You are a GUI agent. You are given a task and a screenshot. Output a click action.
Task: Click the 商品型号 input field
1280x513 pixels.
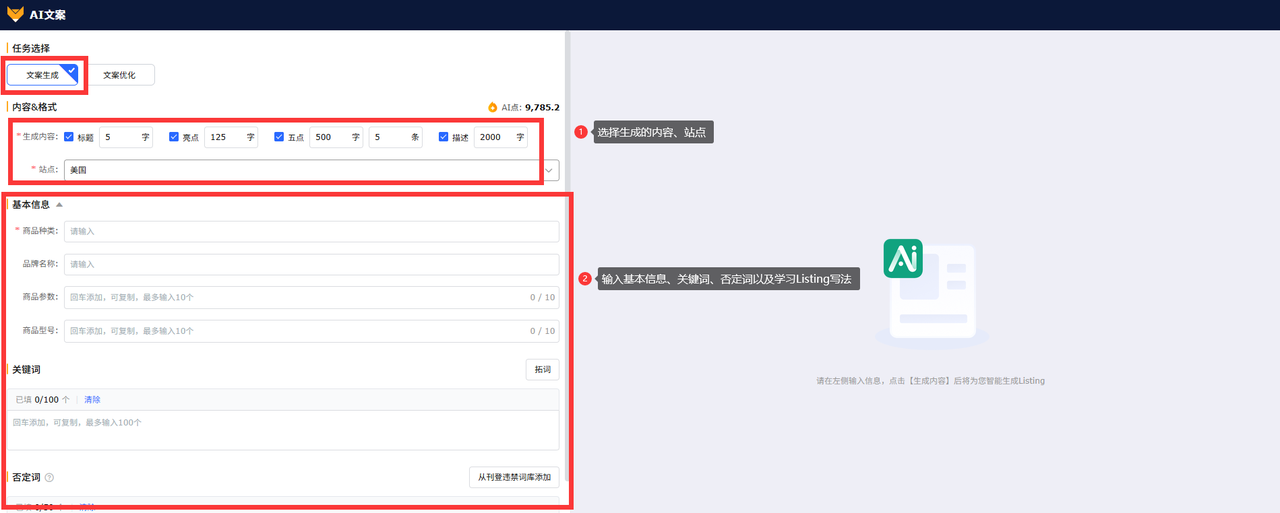tap(311, 331)
